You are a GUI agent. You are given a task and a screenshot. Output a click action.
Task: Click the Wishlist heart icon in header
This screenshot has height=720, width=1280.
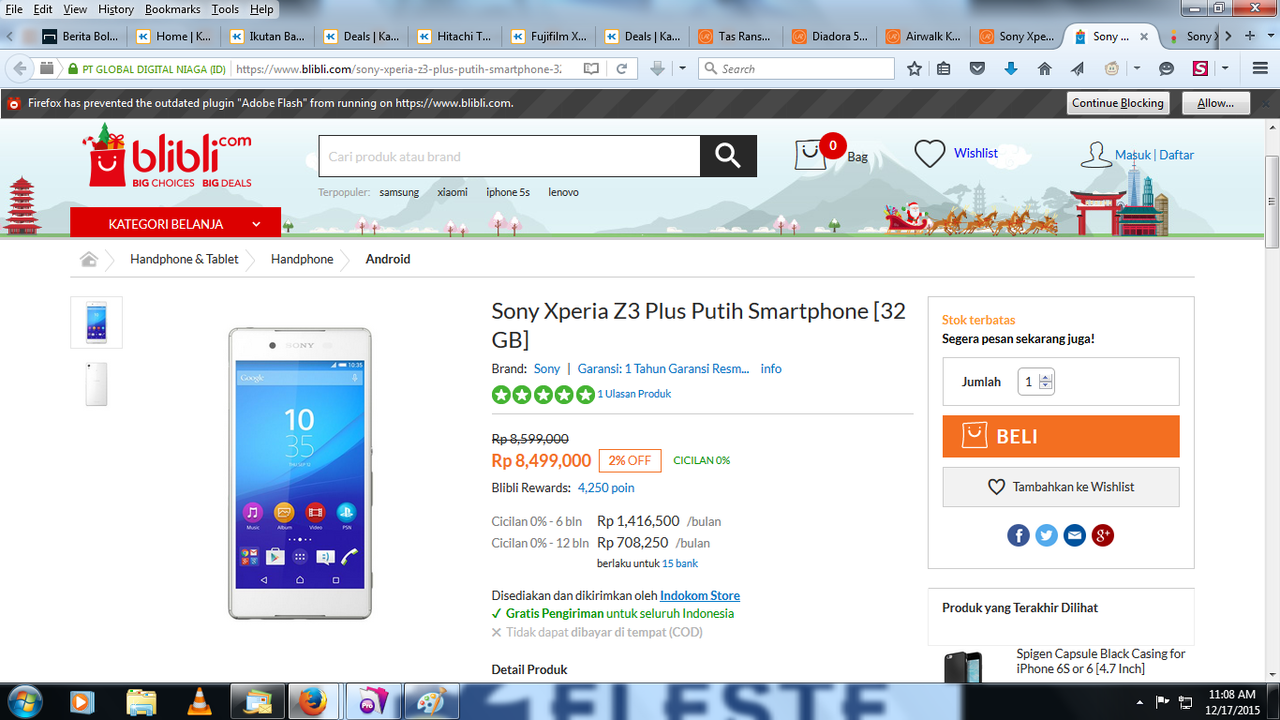coord(930,153)
